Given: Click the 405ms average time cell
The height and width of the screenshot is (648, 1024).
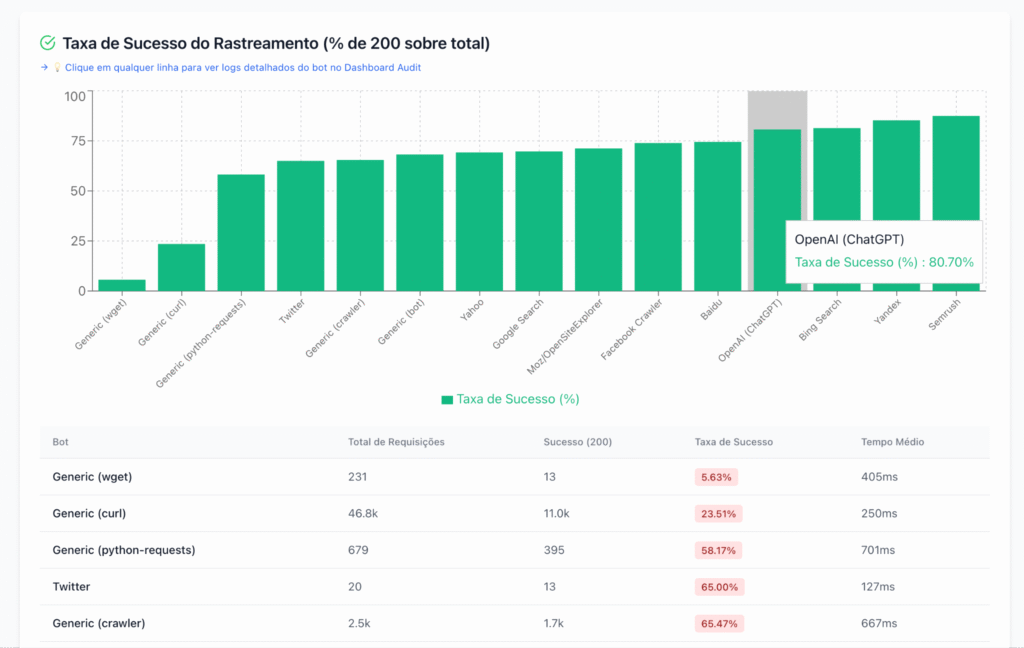Looking at the screenshot, I should (x=879, y=477).
